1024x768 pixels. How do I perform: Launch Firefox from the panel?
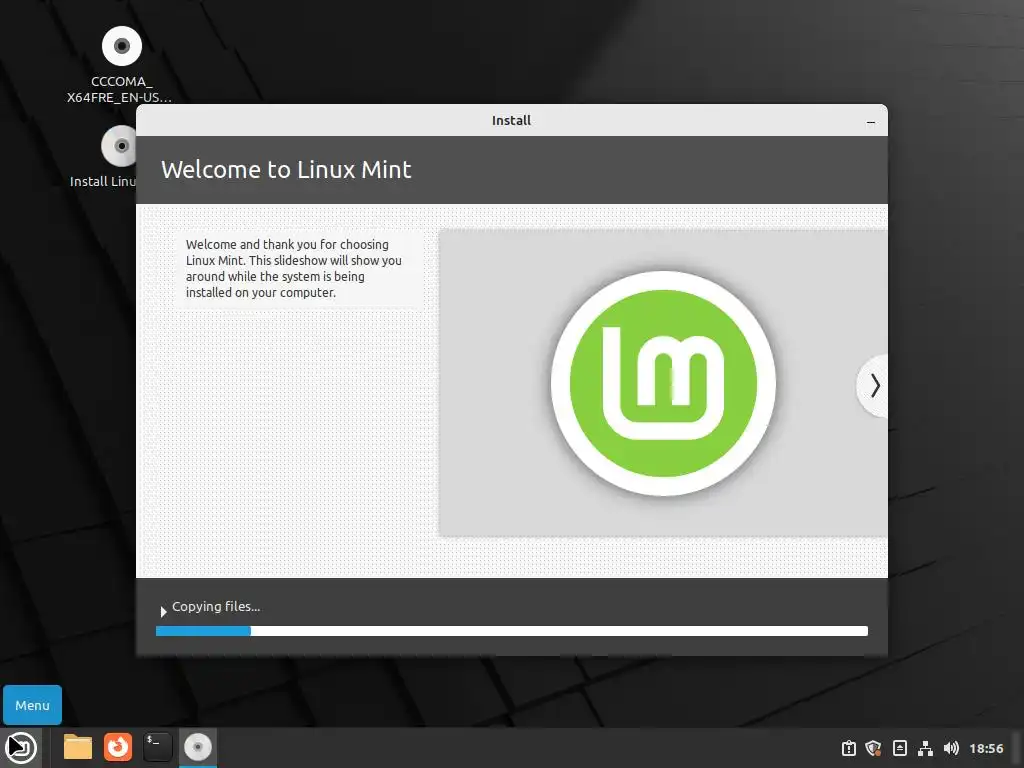point(118,747)
